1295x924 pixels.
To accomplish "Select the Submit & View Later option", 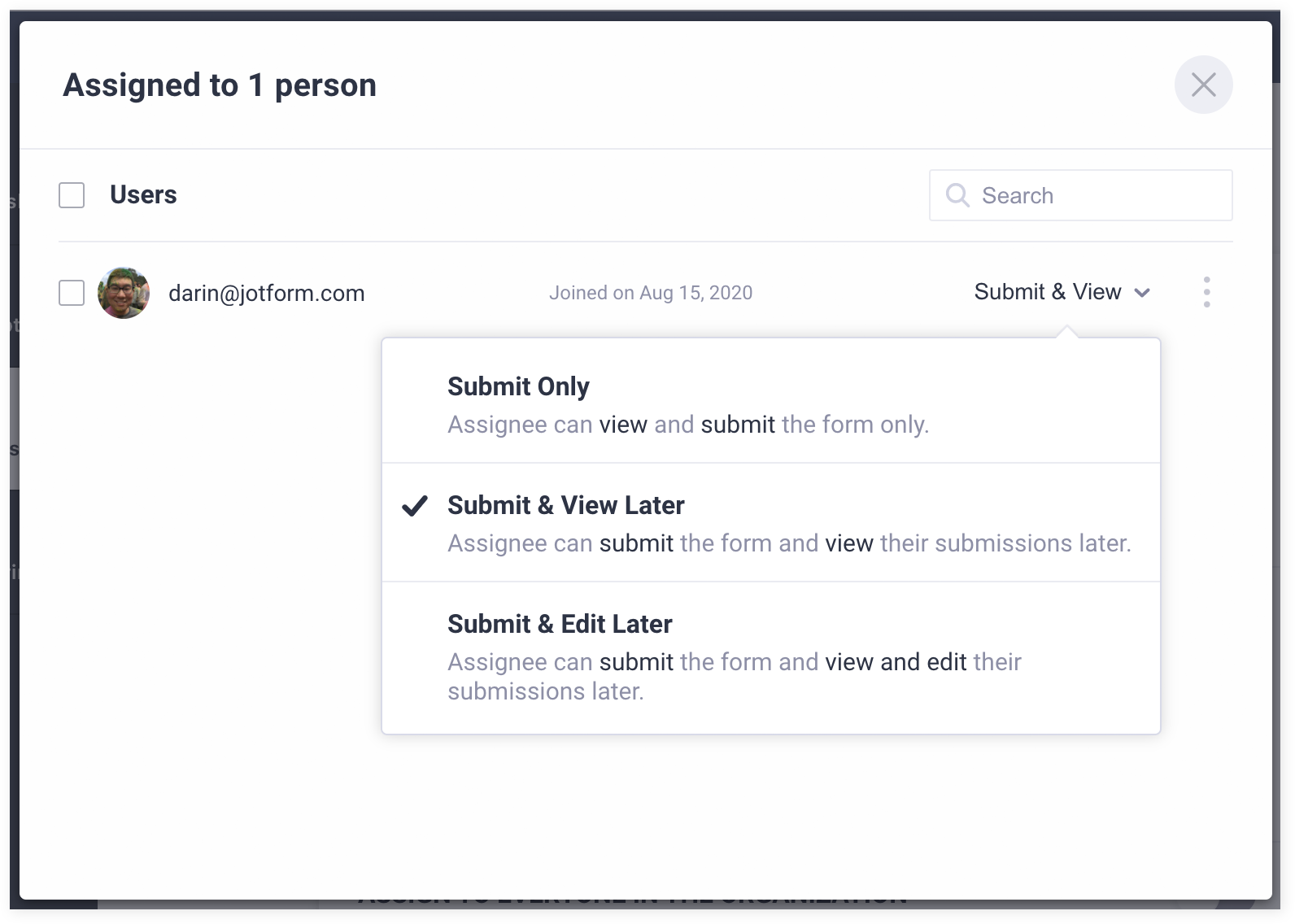I will (565, 505).
